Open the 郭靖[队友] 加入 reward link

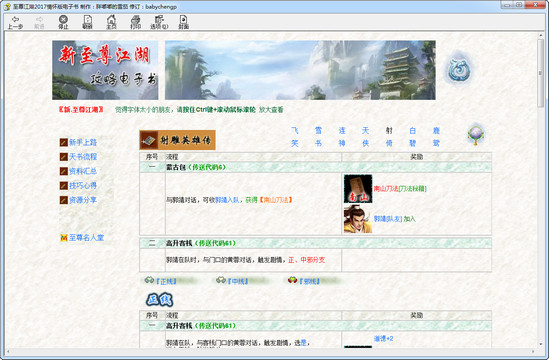(395, 219)
